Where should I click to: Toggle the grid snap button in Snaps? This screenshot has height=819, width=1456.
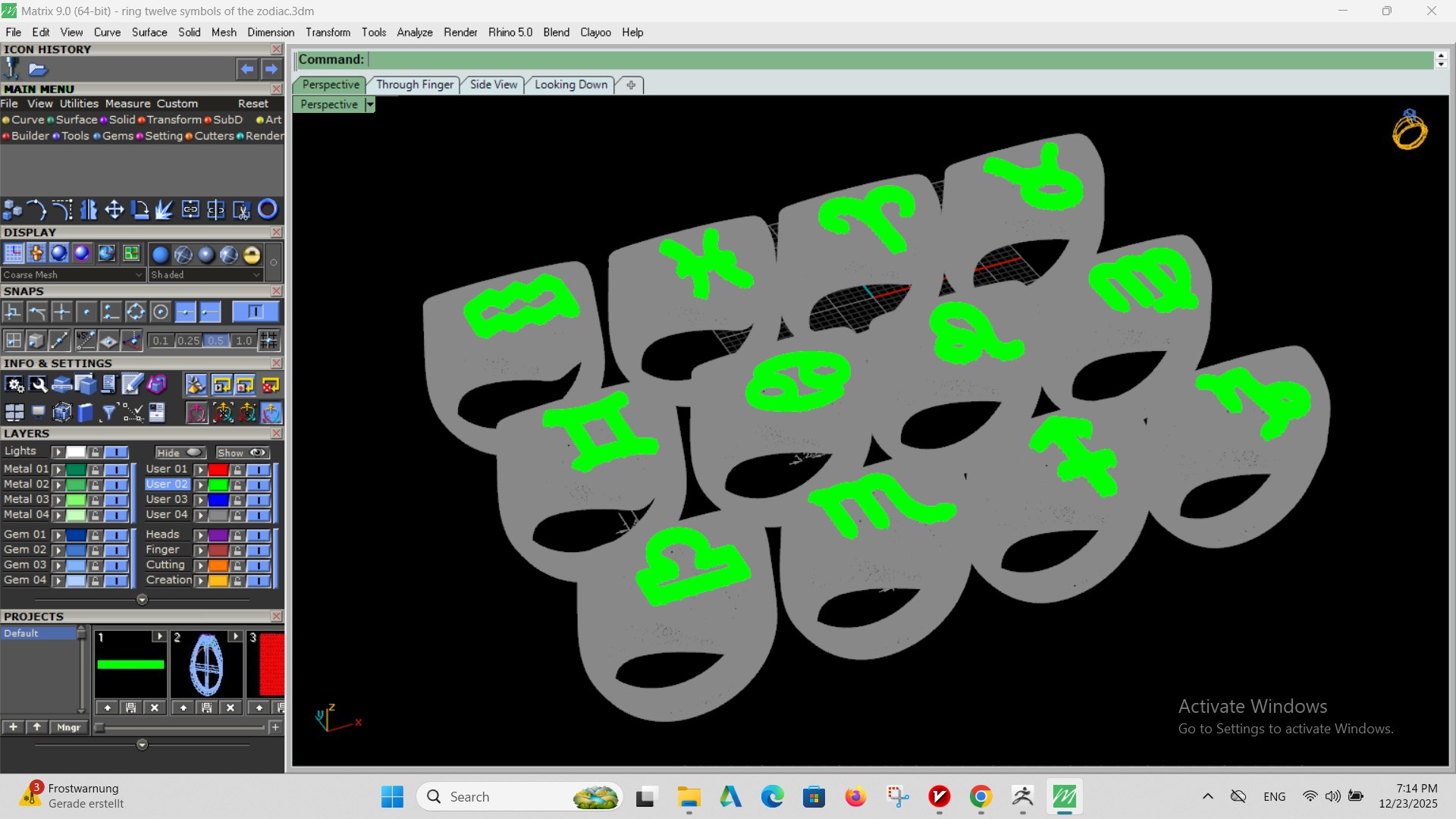(x=269, y=340)
